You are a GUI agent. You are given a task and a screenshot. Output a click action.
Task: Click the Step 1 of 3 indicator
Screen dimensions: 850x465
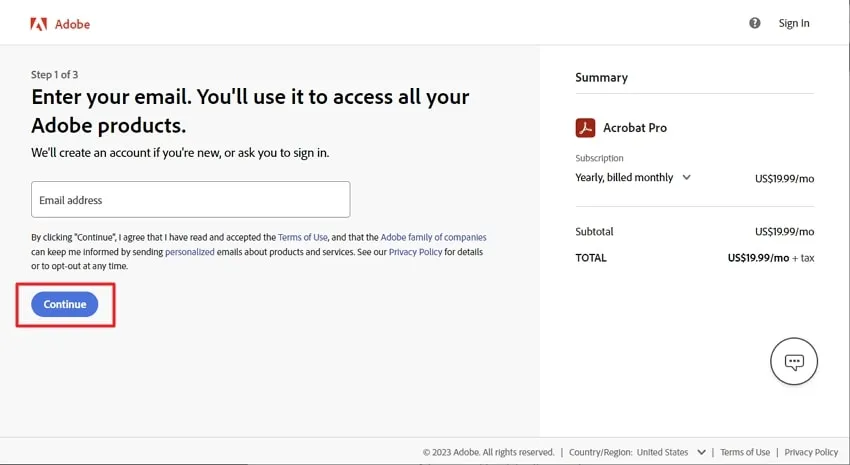(55, 75)
